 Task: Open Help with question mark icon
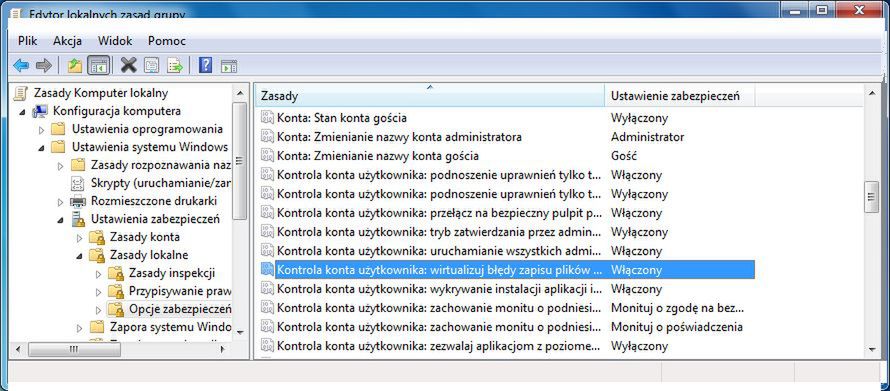[205, 66]
